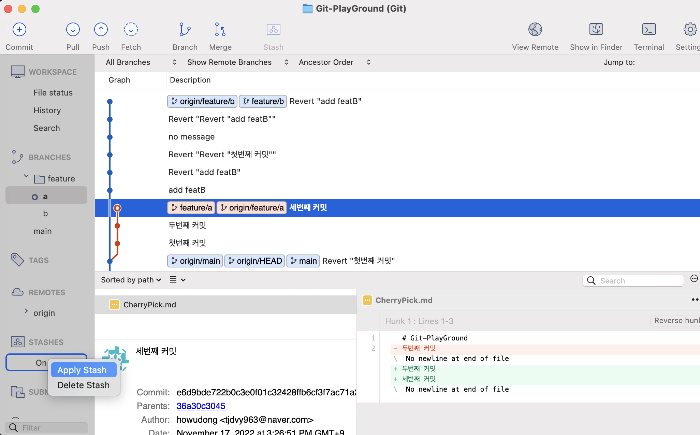Viewport: 700px width, 435px height.
Task: Click the Fetch toolbar icon
Action: coord(131,29)
